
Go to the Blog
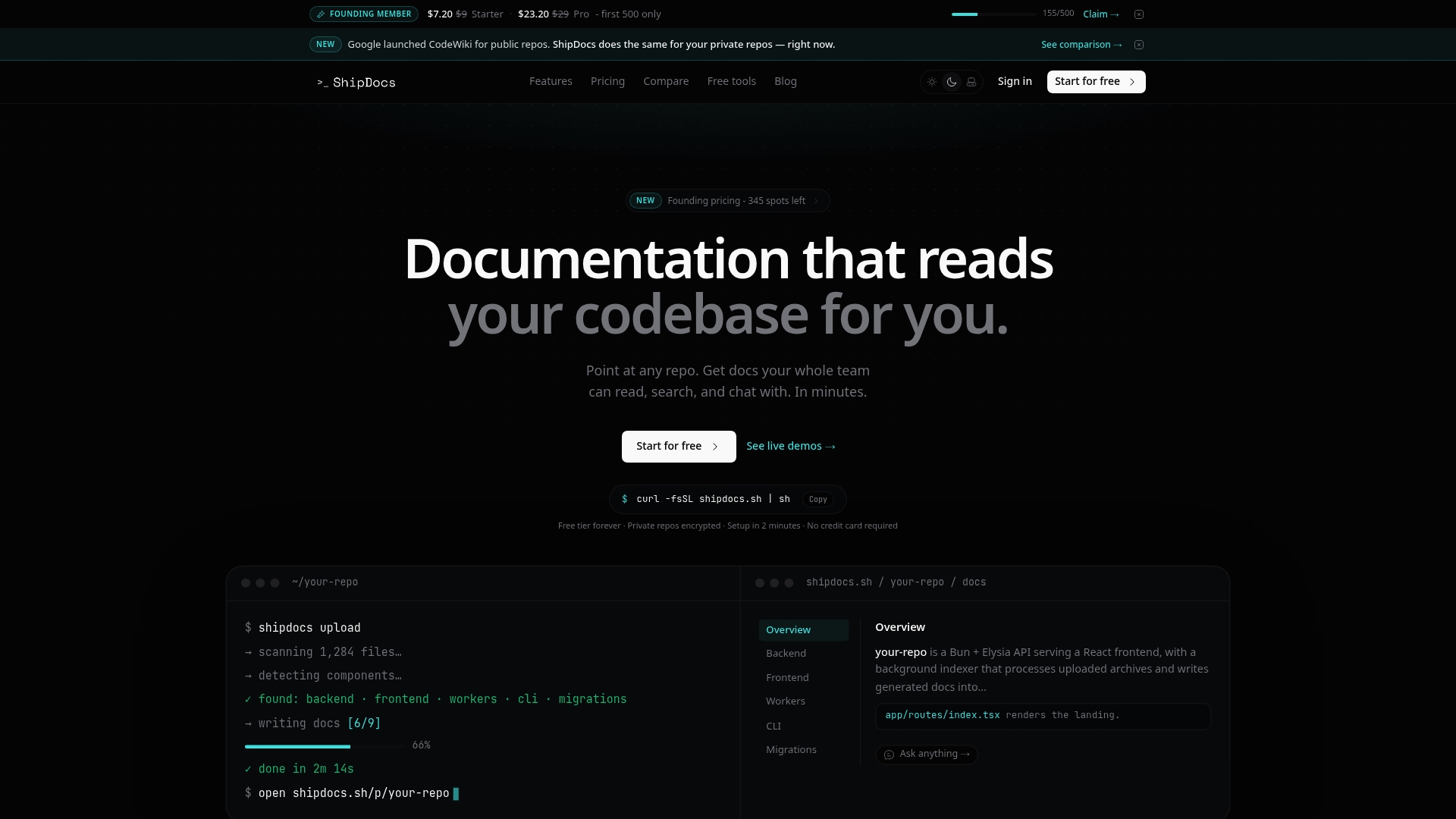click(x=785, y=81)
